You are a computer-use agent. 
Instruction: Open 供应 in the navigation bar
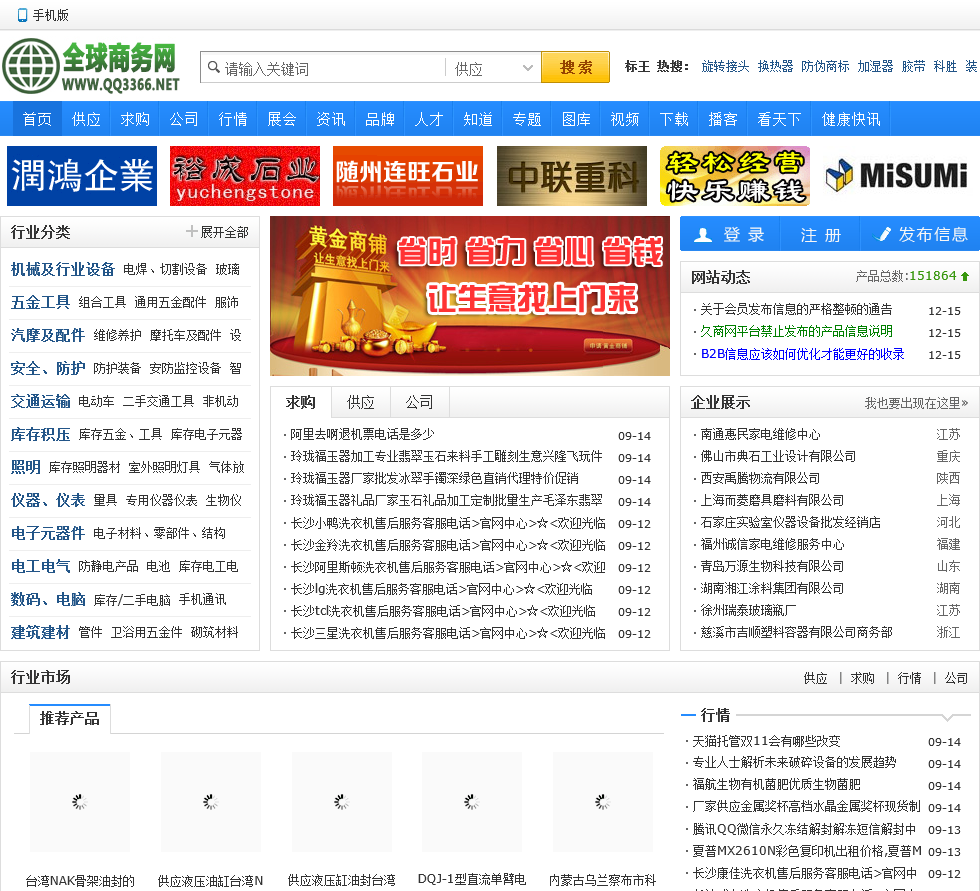coord(86,119)
